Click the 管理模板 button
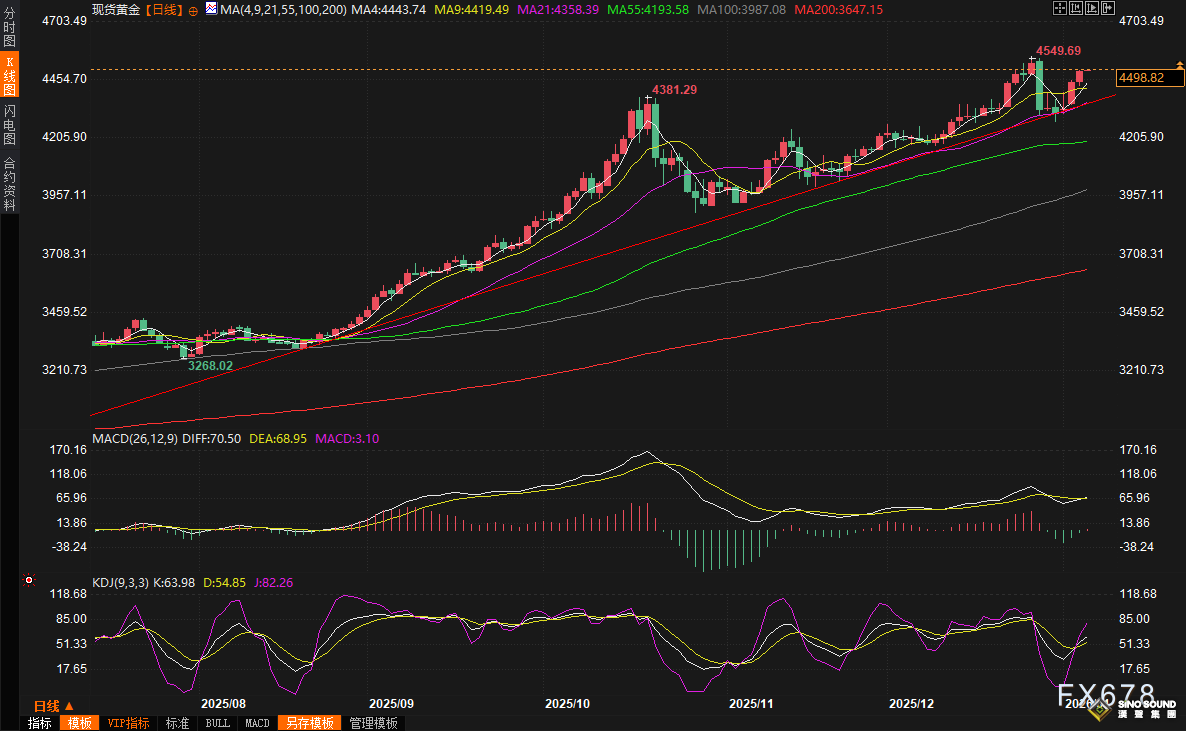The image size is (1186, 731). point(373,723)
